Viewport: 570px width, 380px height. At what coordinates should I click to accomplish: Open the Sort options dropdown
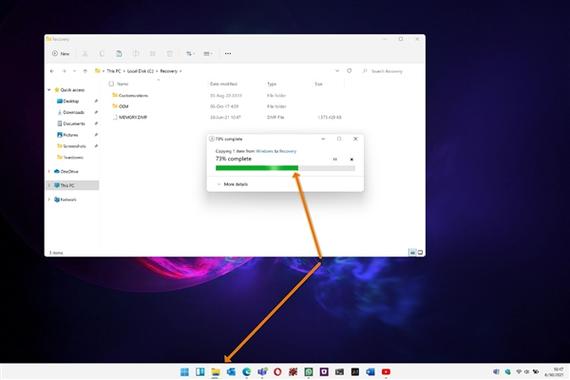tap(190, 53)
